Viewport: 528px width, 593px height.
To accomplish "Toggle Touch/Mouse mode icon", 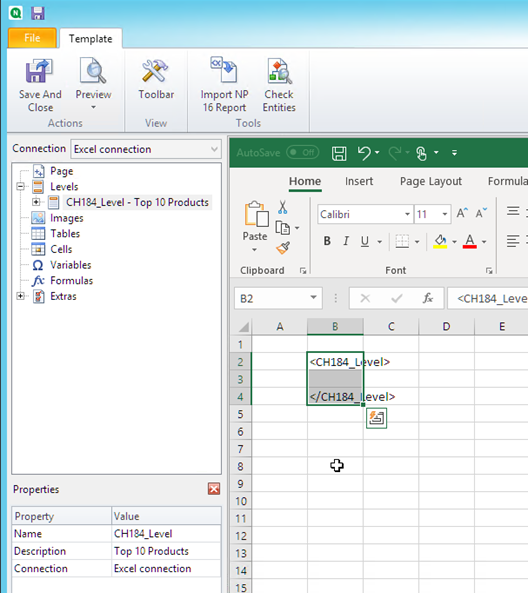I will [421, 153].
